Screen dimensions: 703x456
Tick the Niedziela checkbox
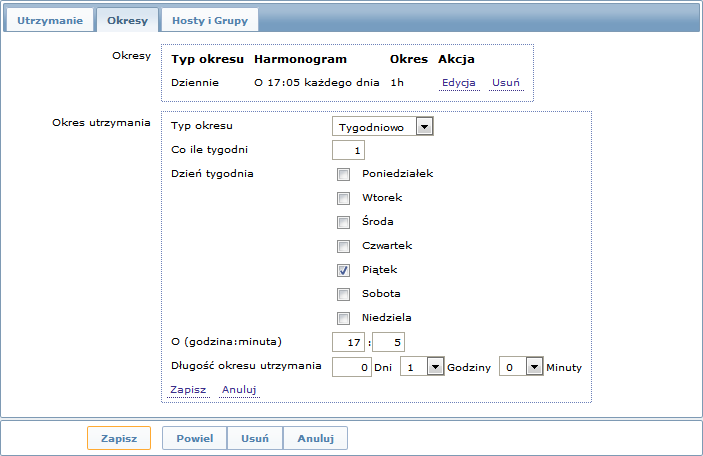(x=343, y=318)
